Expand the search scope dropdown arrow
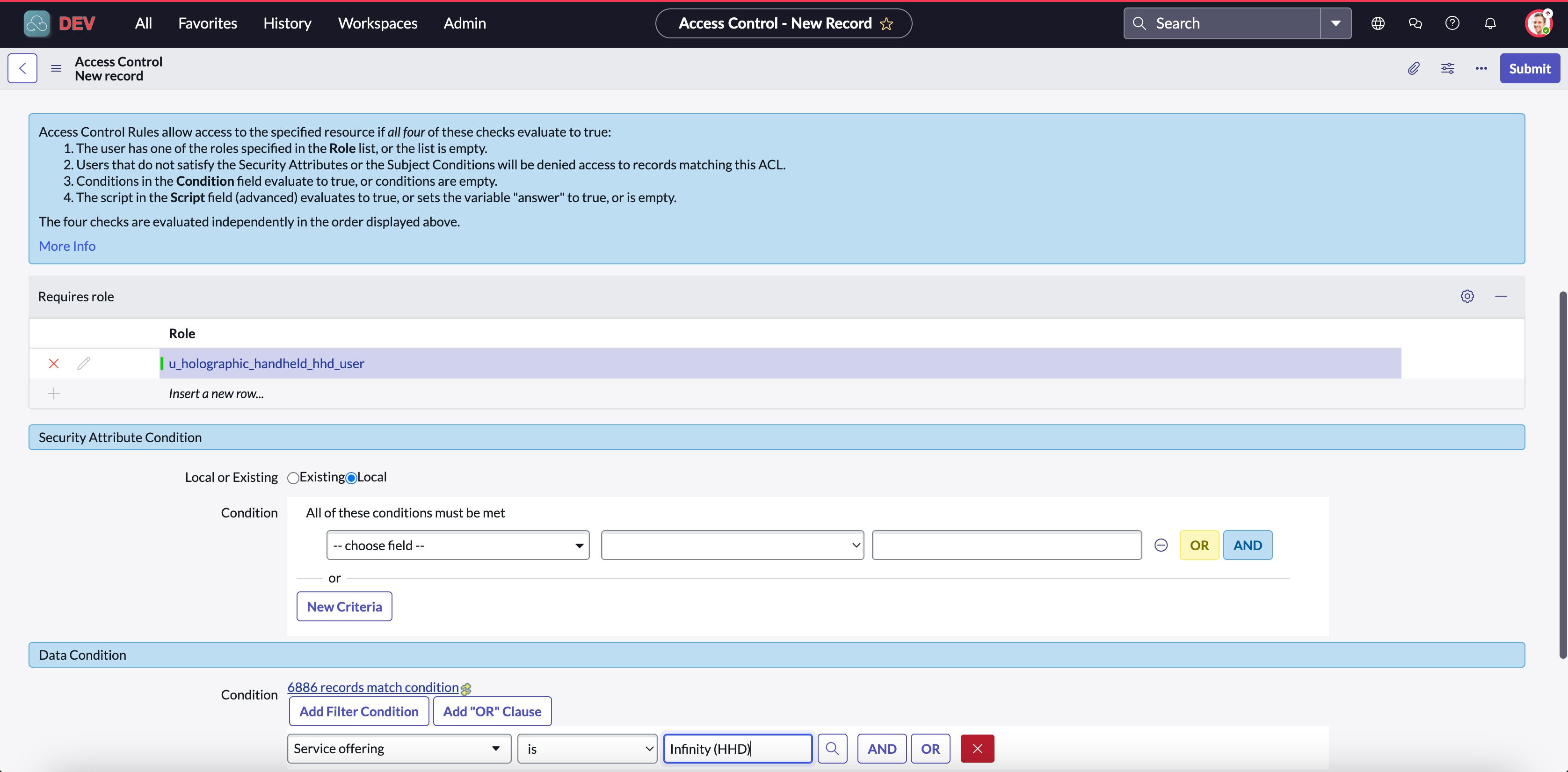Screen dimensions: 1568x772 pos(1336,23)
